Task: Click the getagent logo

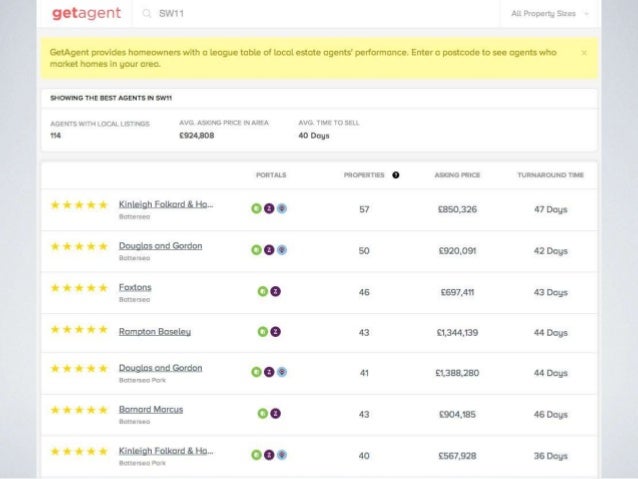Action: (86, 14)
